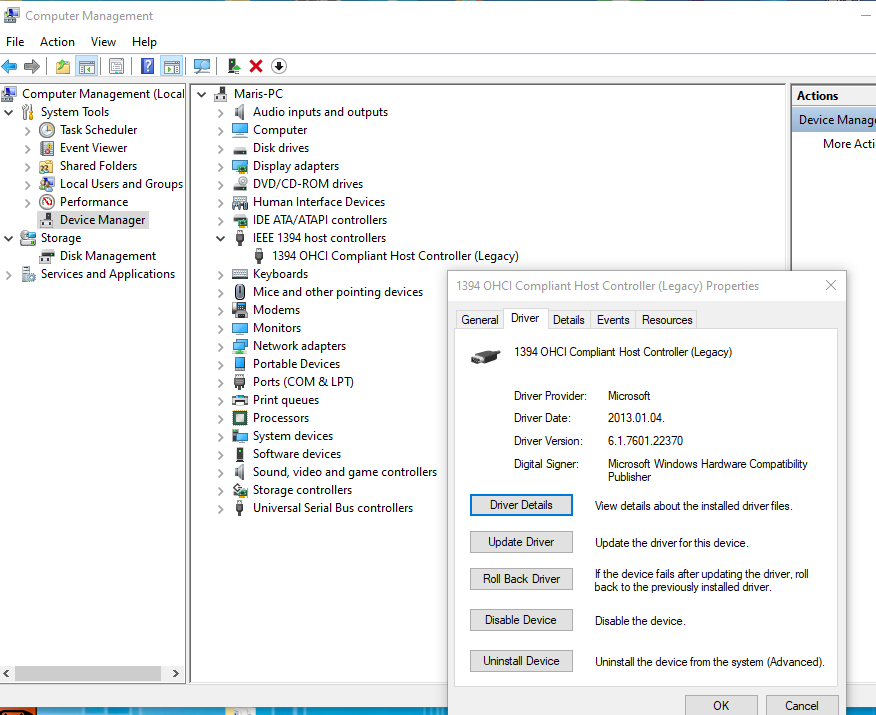The image size is (876, 715).
Task: Click the DVD/CD-ROM drives icon
Action: 240,184
